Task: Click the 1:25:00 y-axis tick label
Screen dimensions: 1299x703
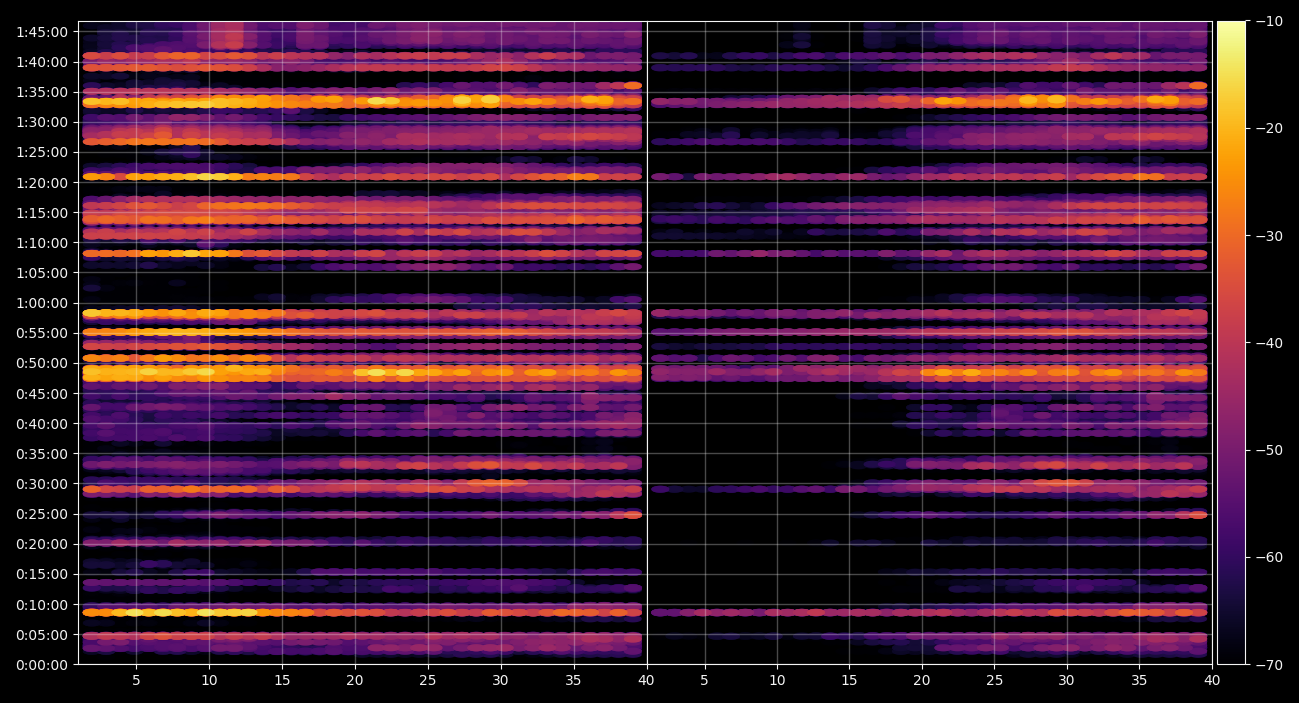Action: pyautogui.click(x=42, y=152)
